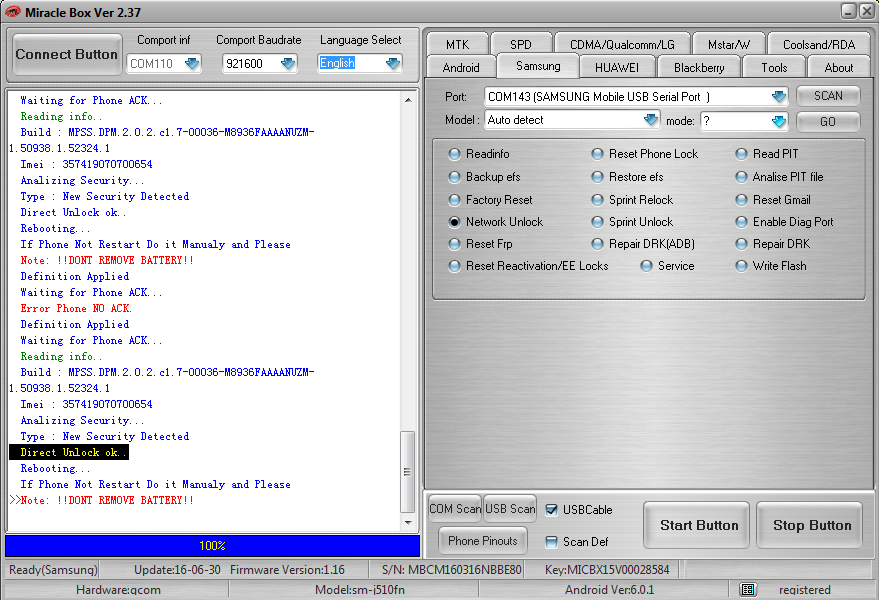Open Phone Pinouts

[483, 541]
